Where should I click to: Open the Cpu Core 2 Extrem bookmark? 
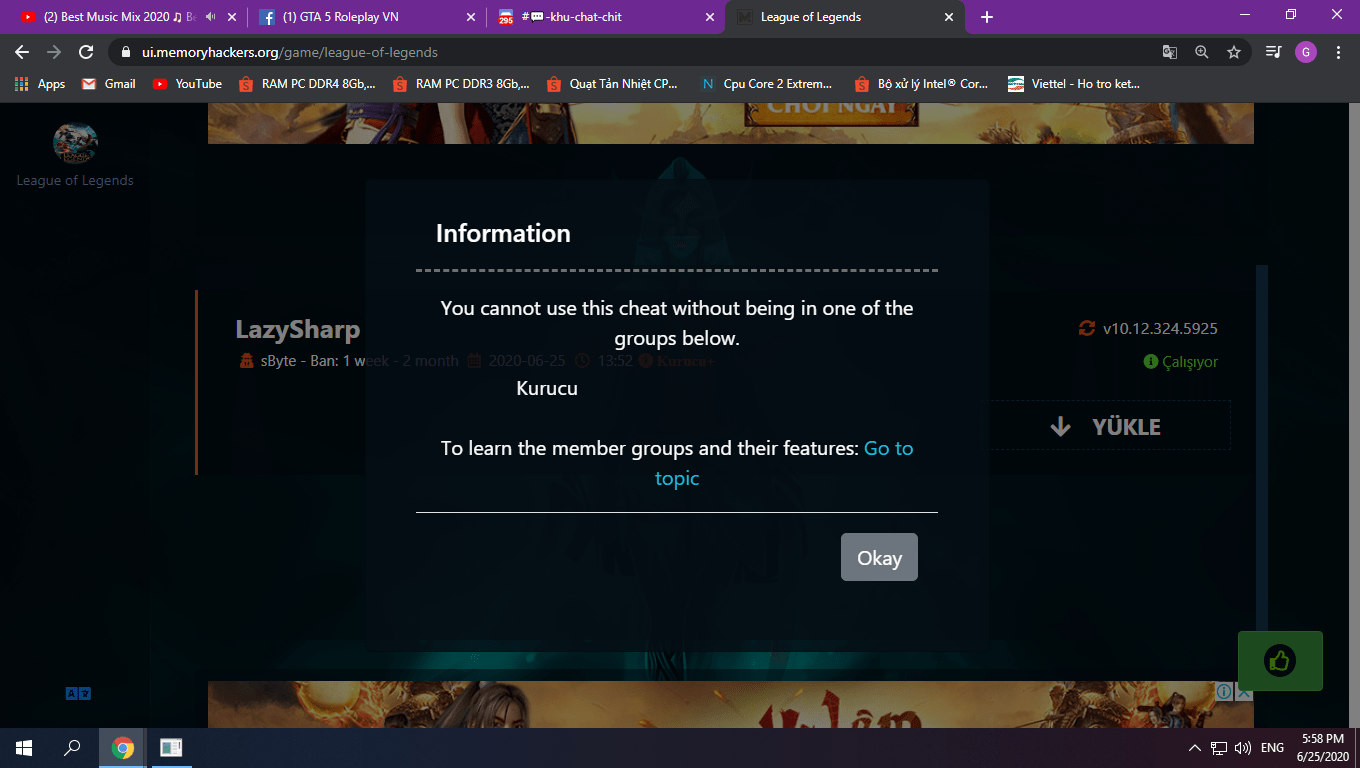pyautogui.click(x=766, y=84)
